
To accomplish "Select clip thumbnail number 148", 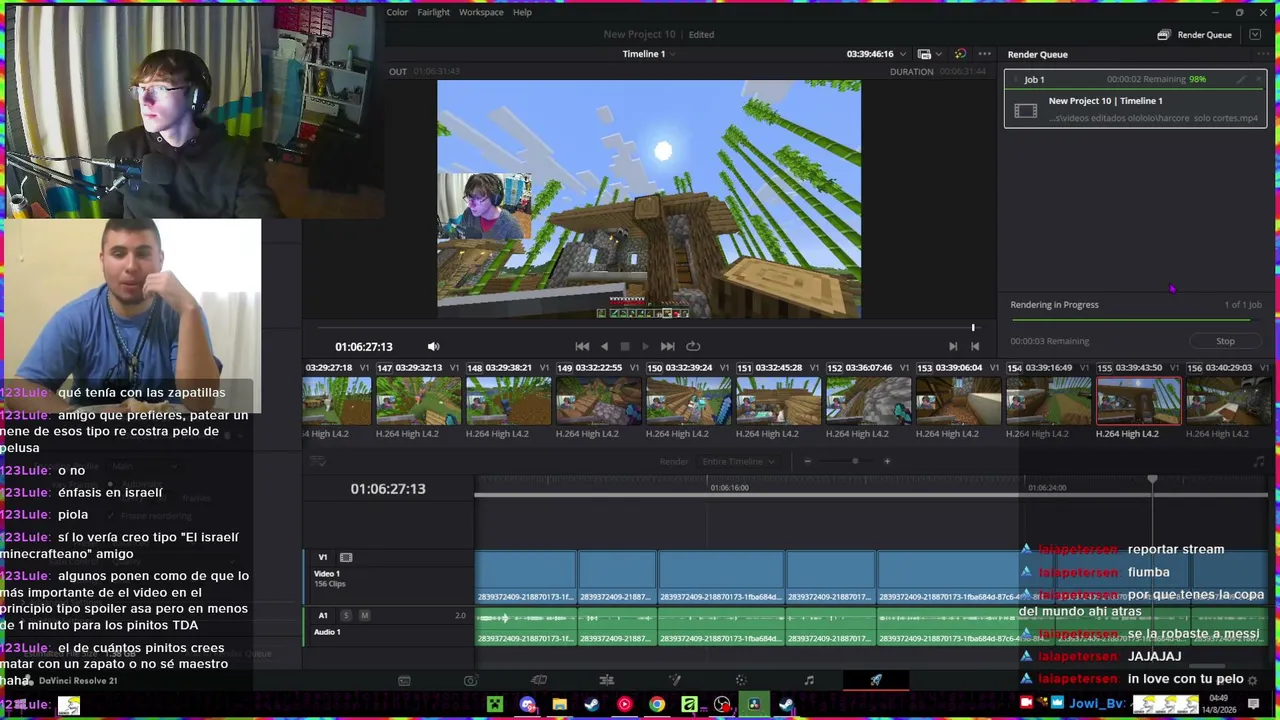I will pyautogui.click(x=508, y=402).
